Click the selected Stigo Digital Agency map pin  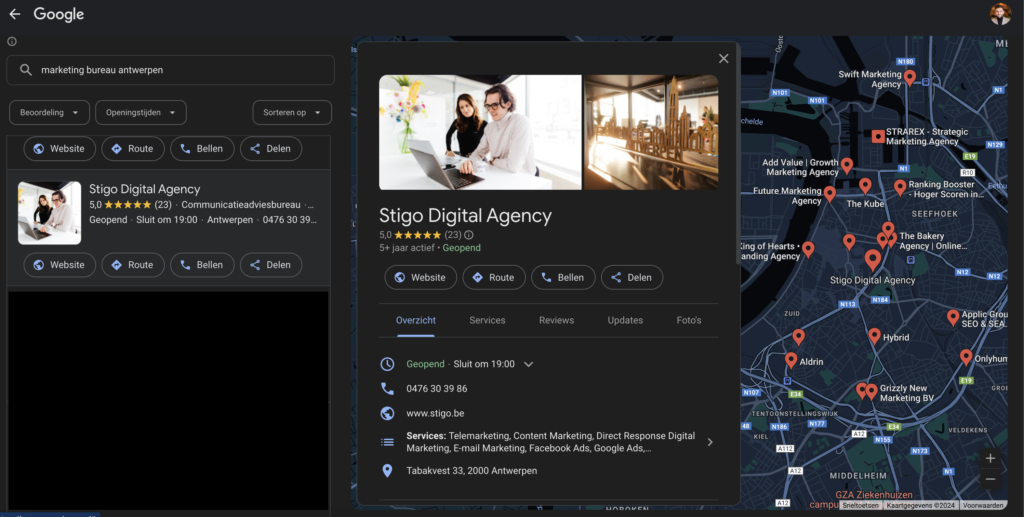[x=872, y=260]
